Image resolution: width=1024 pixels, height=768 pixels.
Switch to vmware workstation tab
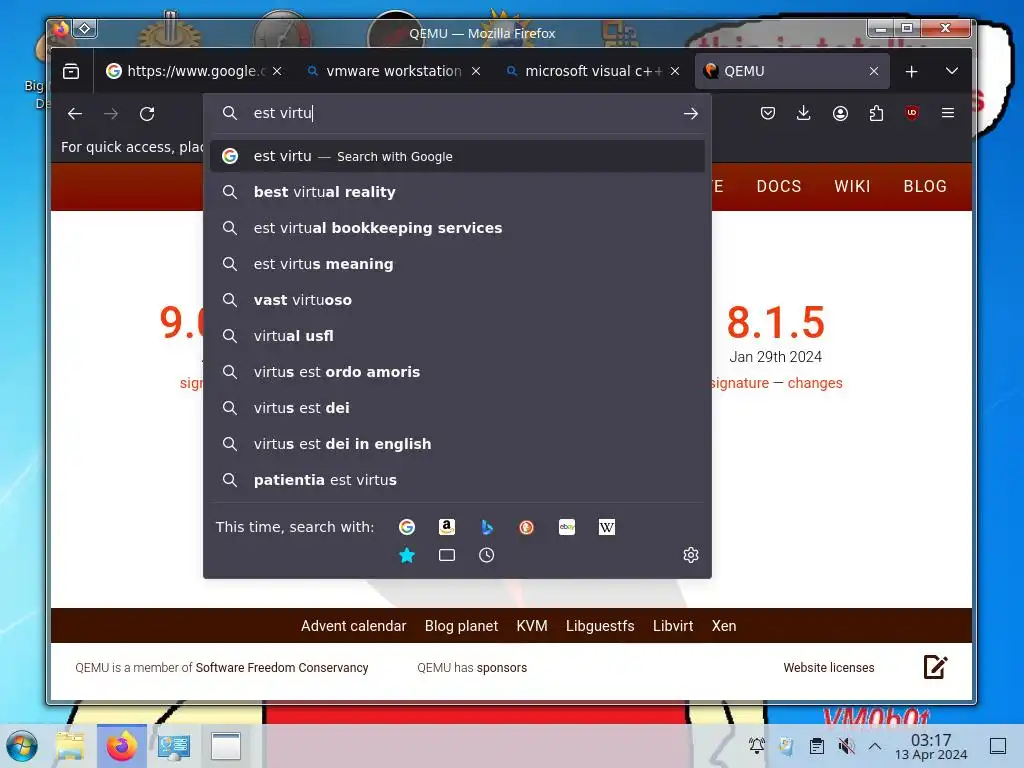click(386, 71)
